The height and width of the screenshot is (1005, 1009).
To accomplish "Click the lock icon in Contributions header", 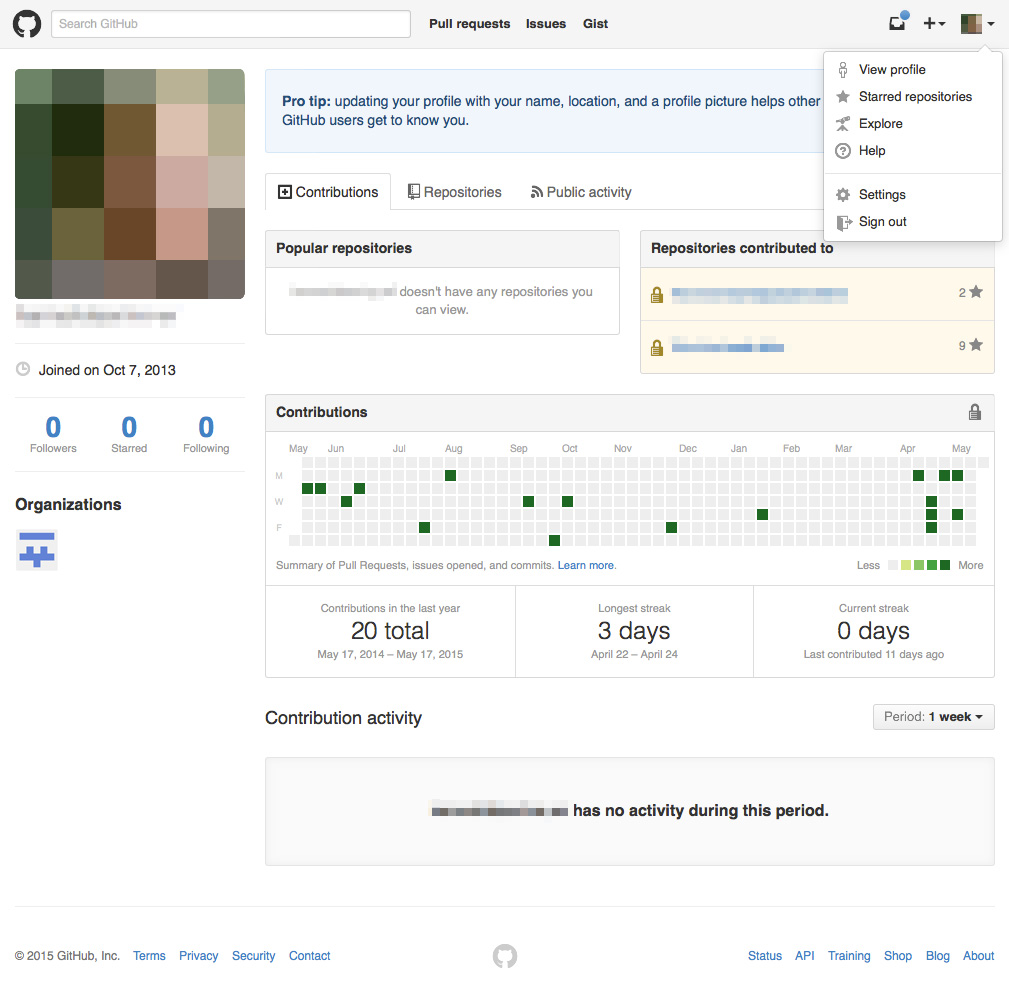I will [x=974, y=412].
